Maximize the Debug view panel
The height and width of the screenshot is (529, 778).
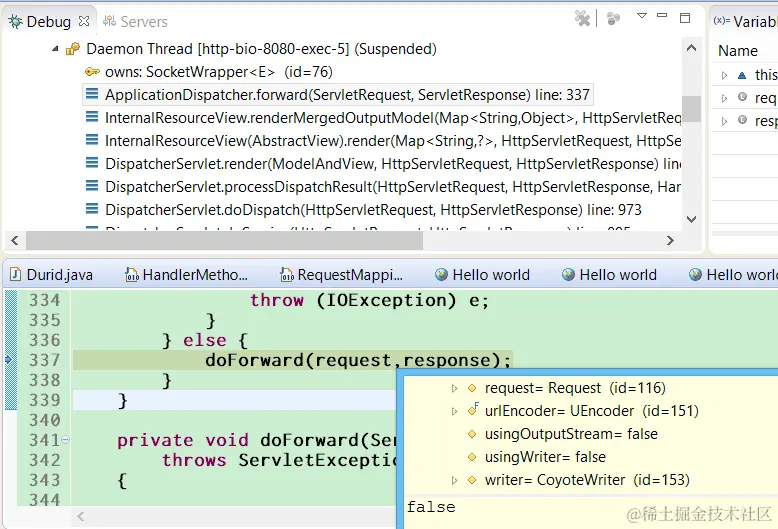point(685,18)
